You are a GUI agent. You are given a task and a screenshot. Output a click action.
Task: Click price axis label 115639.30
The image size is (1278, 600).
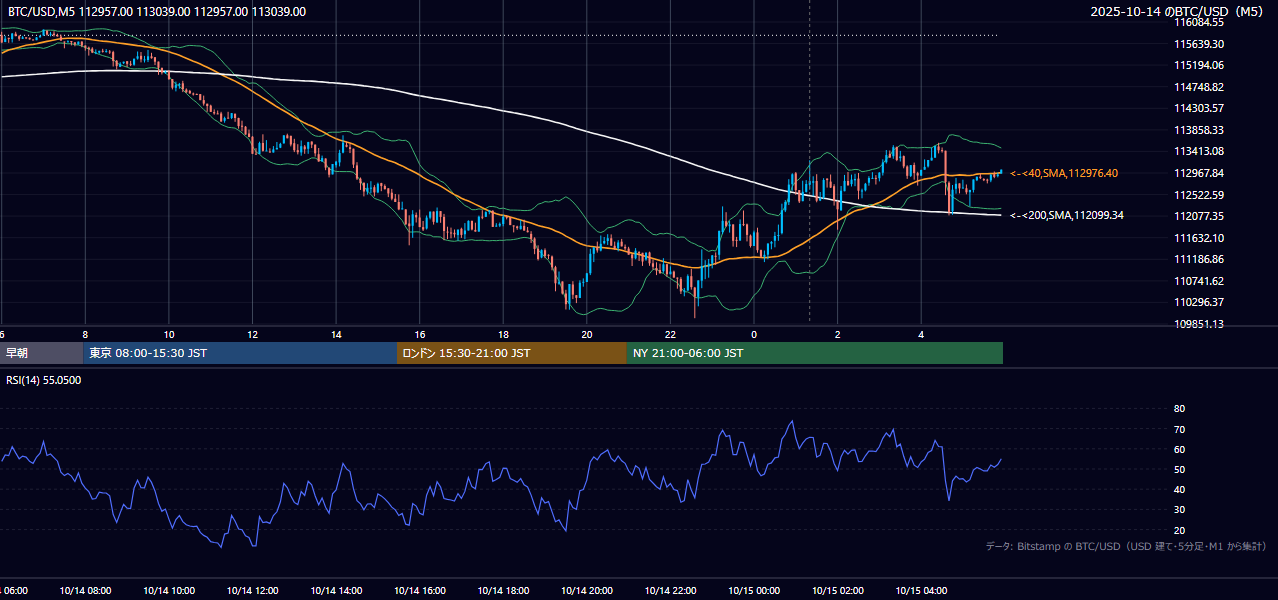tap(1199, 44)
